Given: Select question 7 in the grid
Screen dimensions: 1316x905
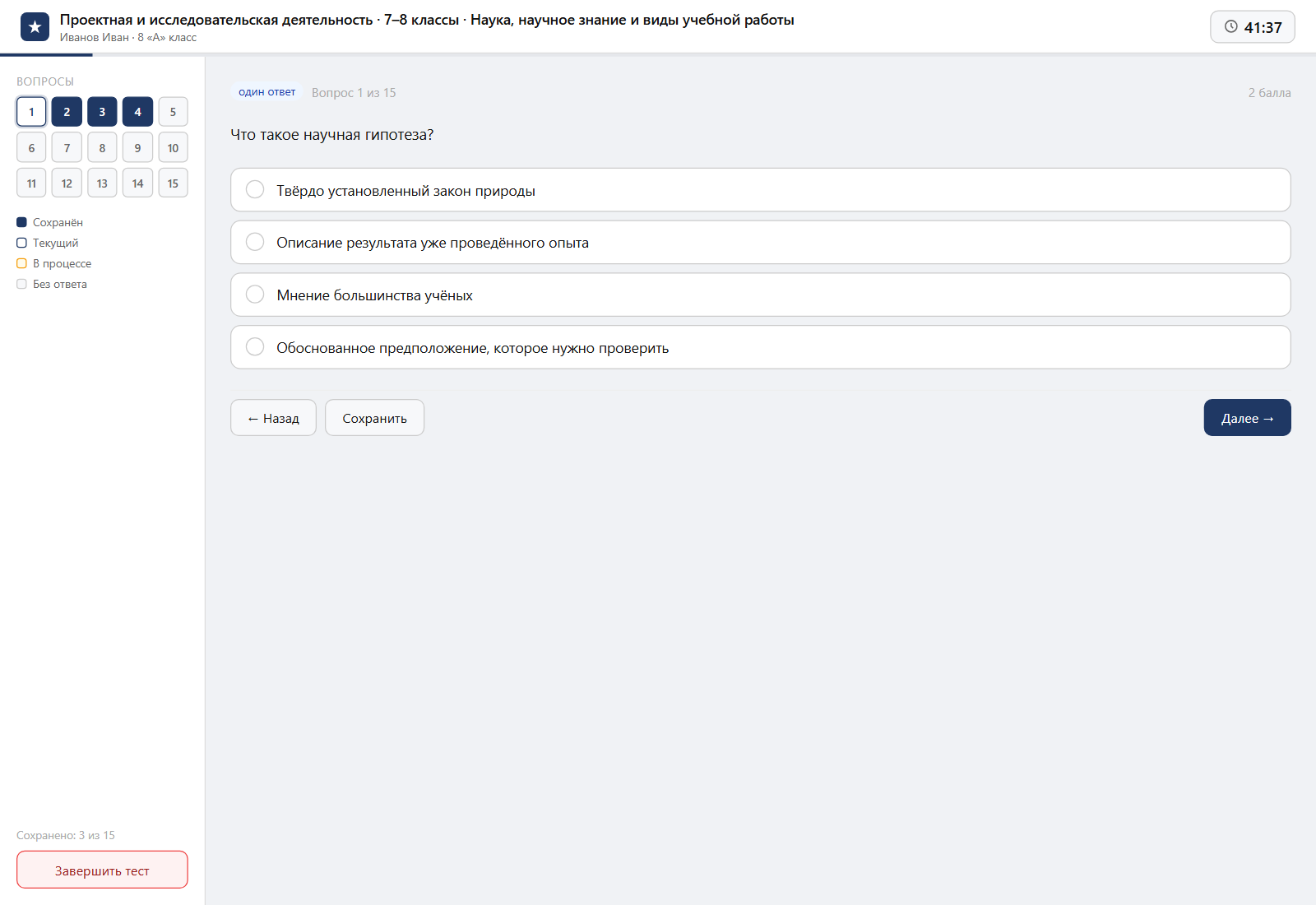Looking at the screenshot, I should [x=67, y=148].
